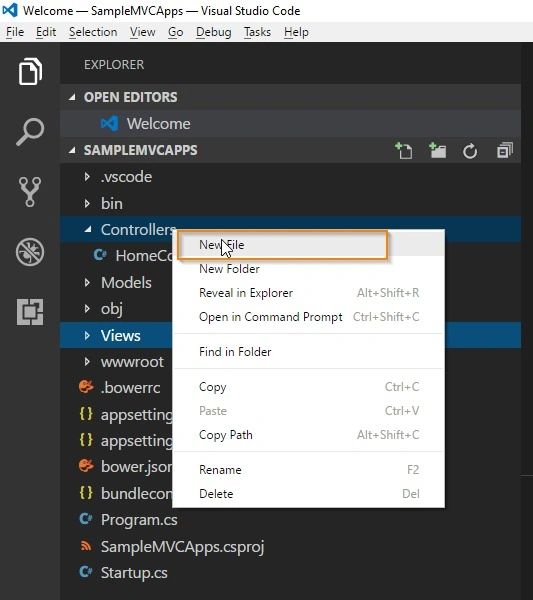Image resolution: width=533 pixels, height=600 pixels.
Task: Open the .bowerrc file
Action: click(130, 388)
